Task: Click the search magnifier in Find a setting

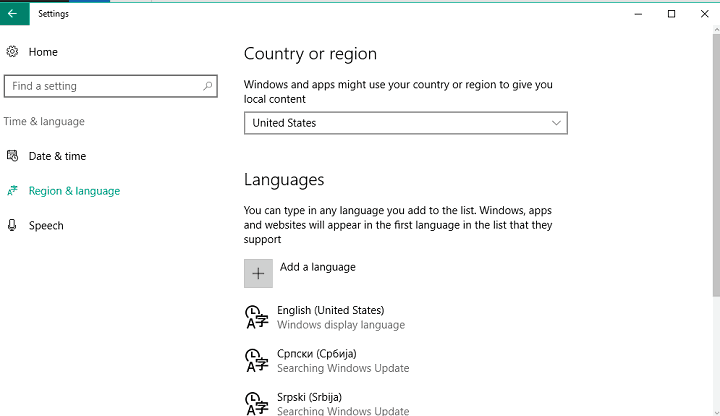Action: [x=208, y=86]
